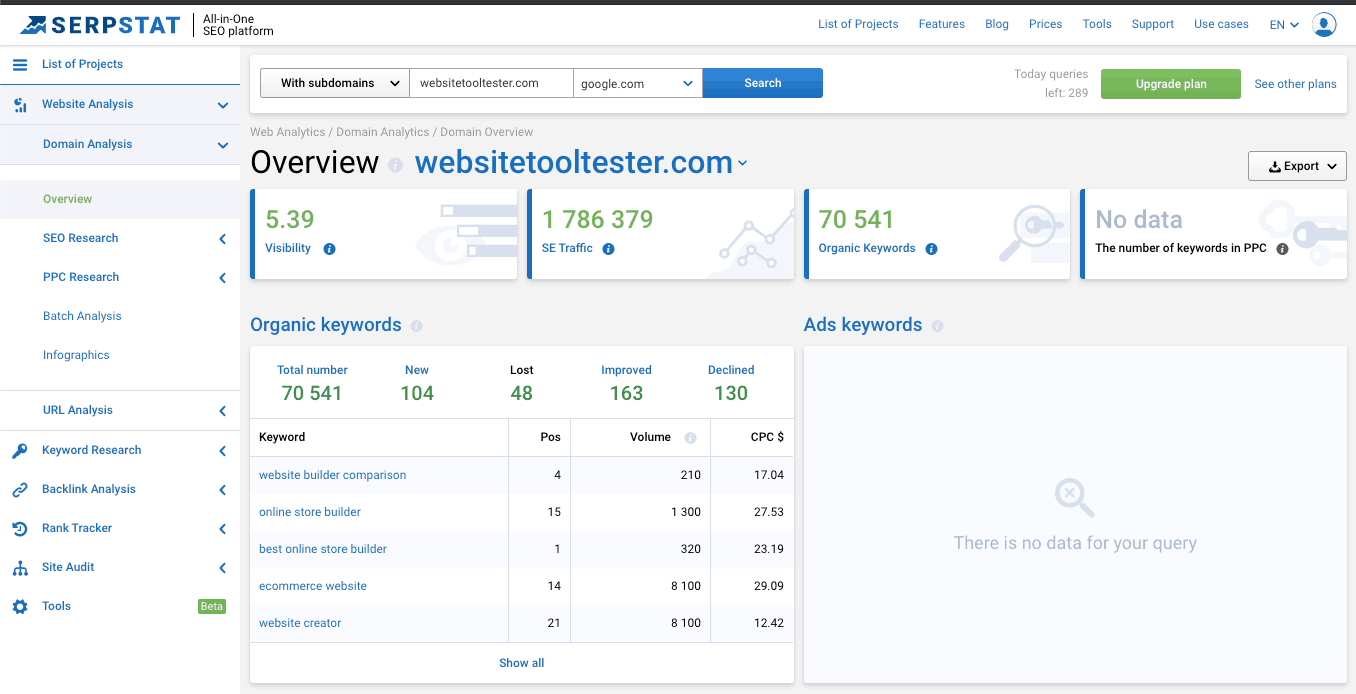The image size is (1356, 694).
Task: Expand the Site Audit chevron
Action: pyautogui.click(x=222, y=568)
